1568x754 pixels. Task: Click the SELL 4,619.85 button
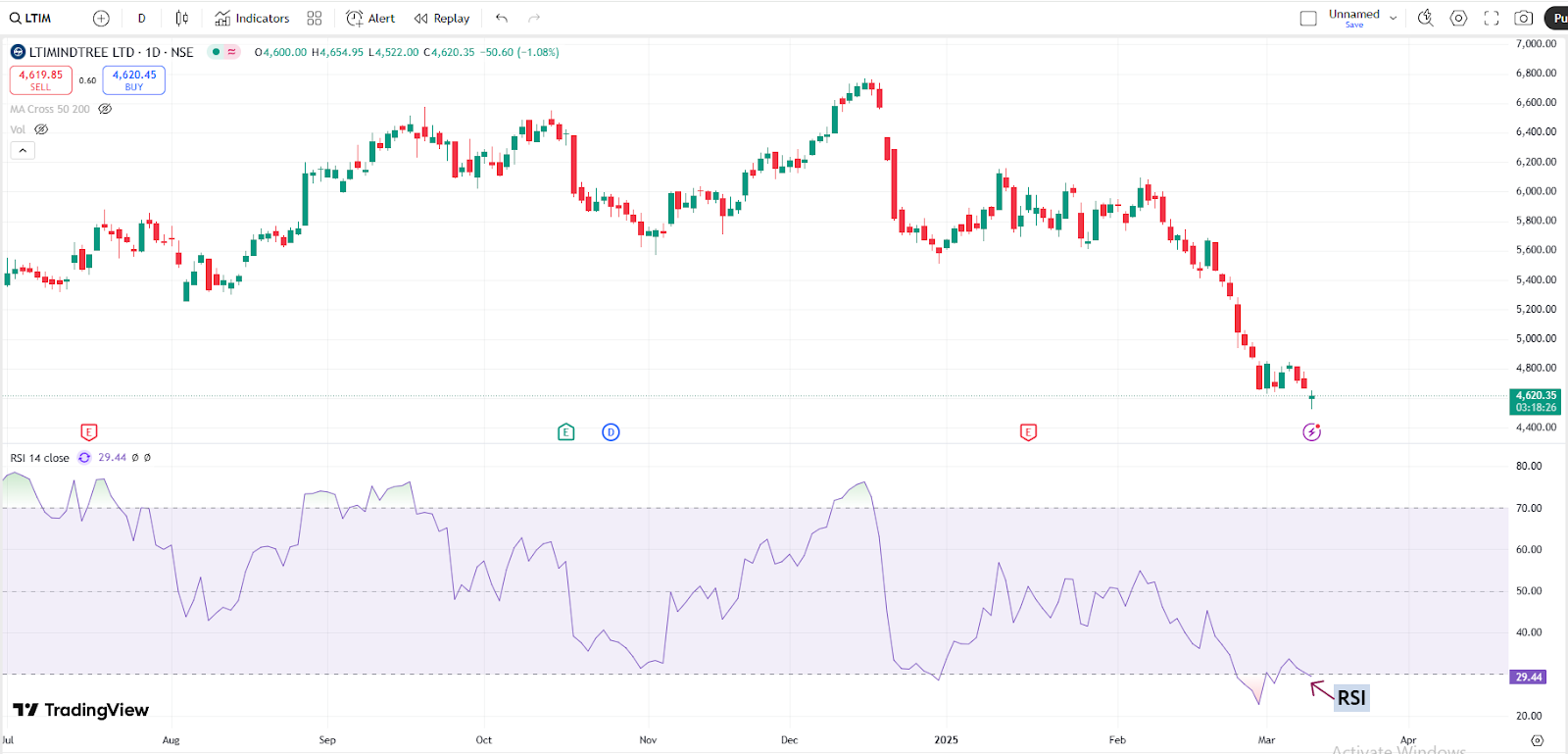(40, 80)
